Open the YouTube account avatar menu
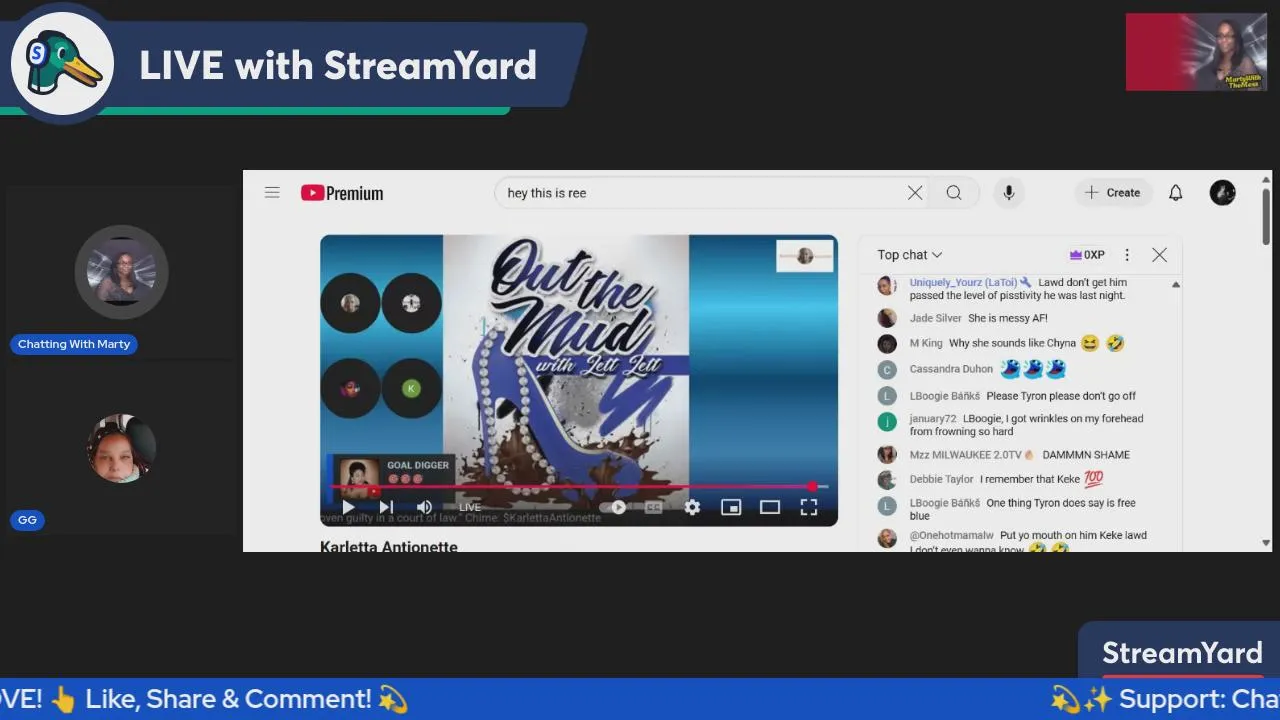1280x720 pixels. point(1223,193)
